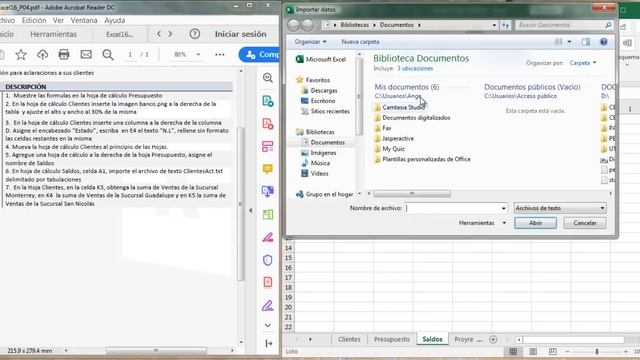The width and height of the screenshot is (640, 360).
Task: Show more Acrobat sidebar tools chevron
Action: coord(268,325)
